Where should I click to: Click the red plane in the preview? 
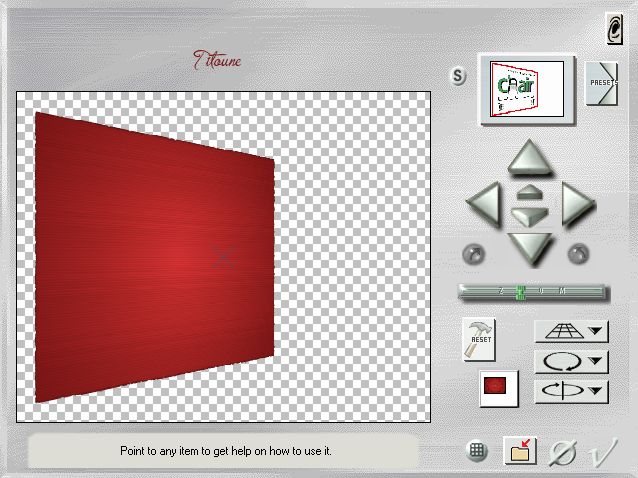coord(155,256)
